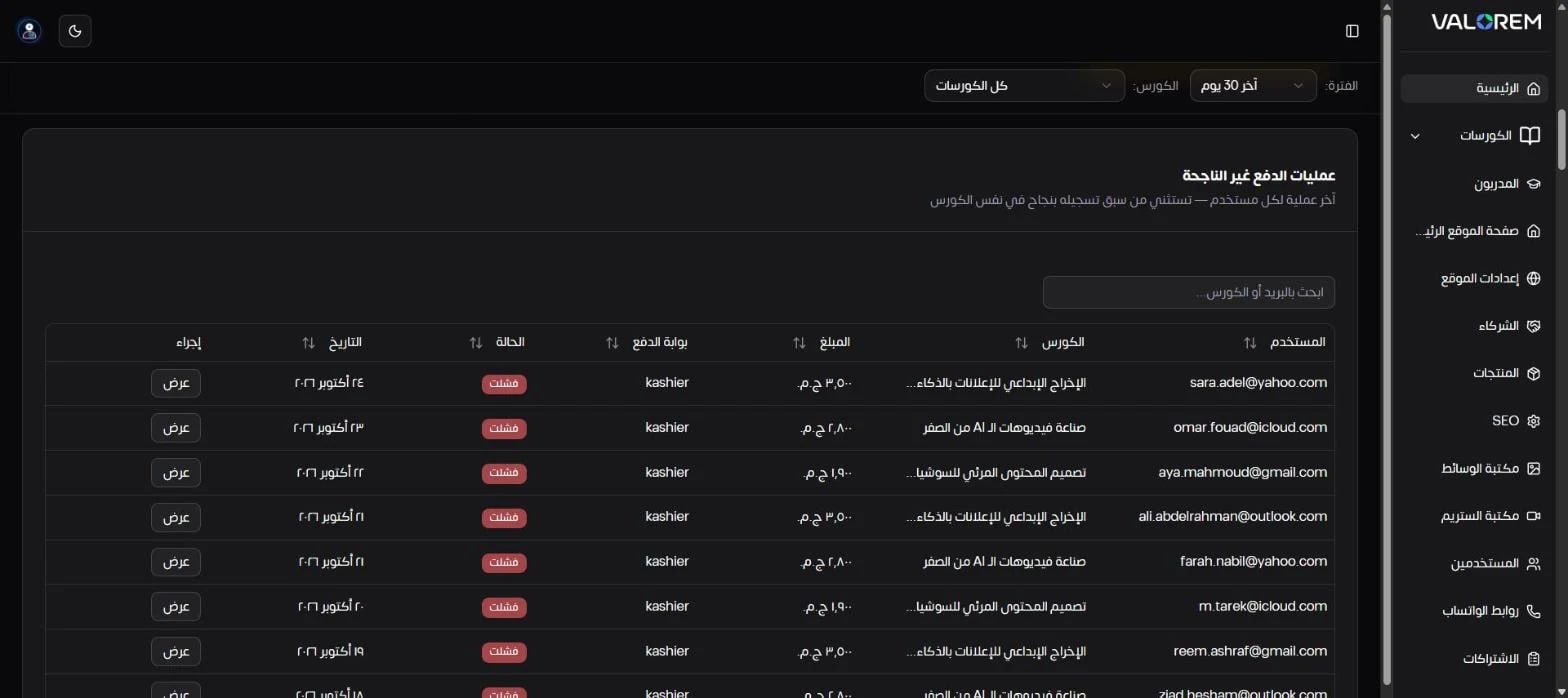Click the إعدادات الموقع globe icon
Screen dimensions: 1568x698
pos(1533,279)
